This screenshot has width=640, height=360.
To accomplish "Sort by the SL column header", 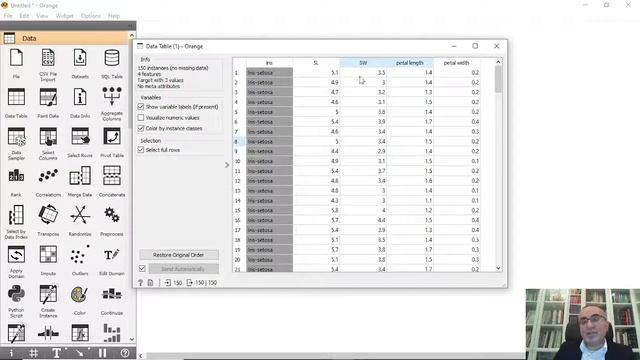I will click(x=316, y=63).
